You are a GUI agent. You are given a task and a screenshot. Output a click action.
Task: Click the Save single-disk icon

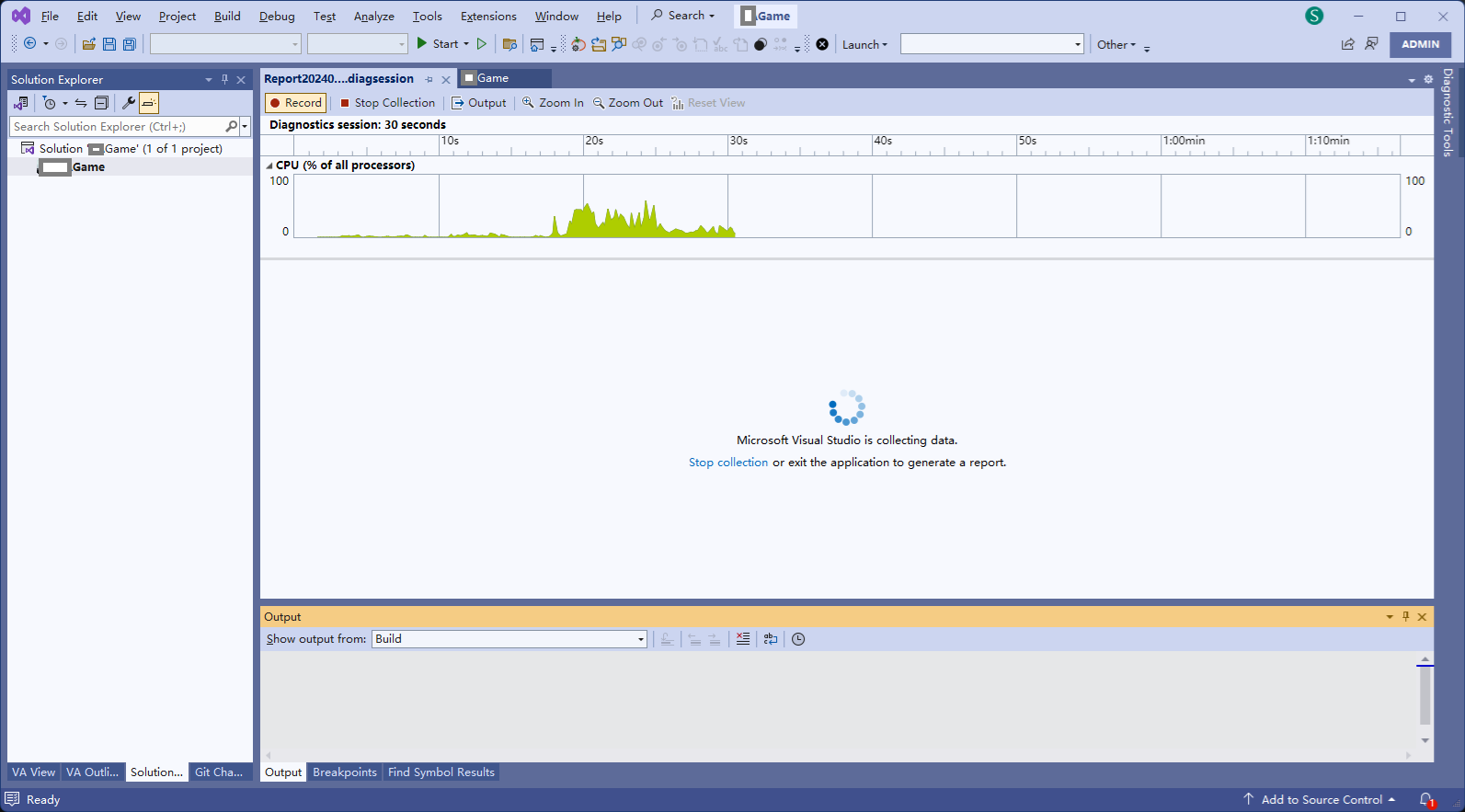click(x=109, y=44)
